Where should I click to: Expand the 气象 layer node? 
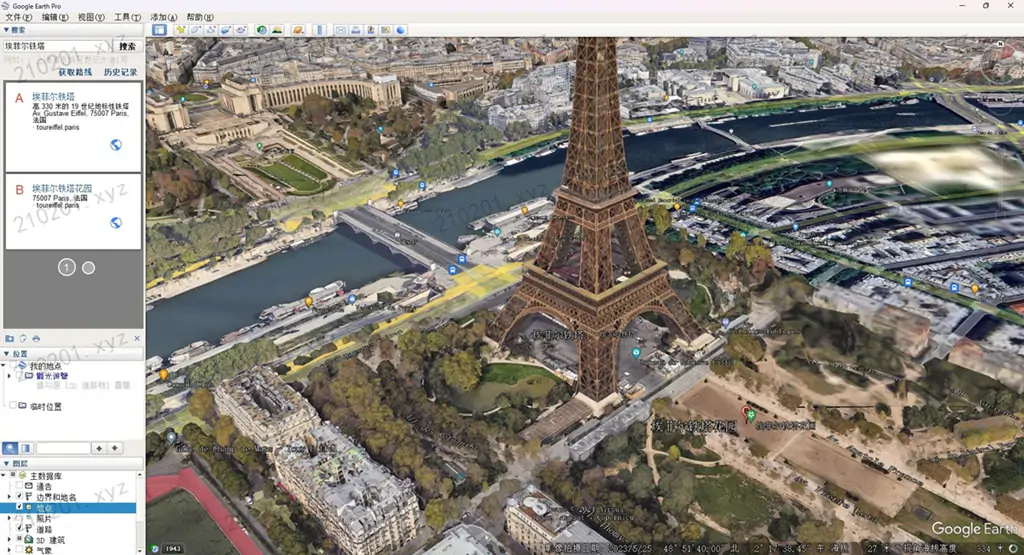coord(9,550)
